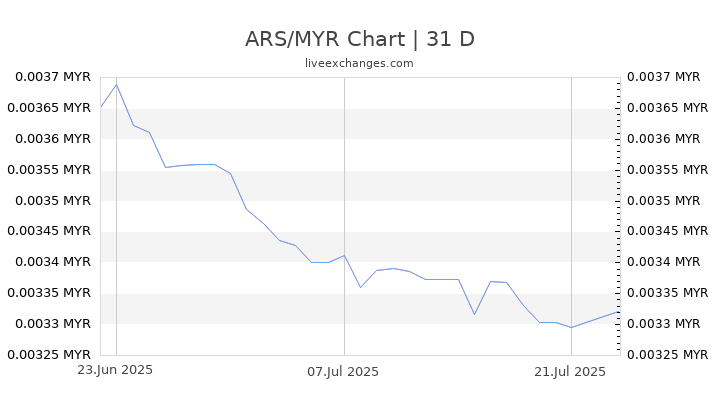Click left axis label 0.0036 MYR

click(53, 139)
